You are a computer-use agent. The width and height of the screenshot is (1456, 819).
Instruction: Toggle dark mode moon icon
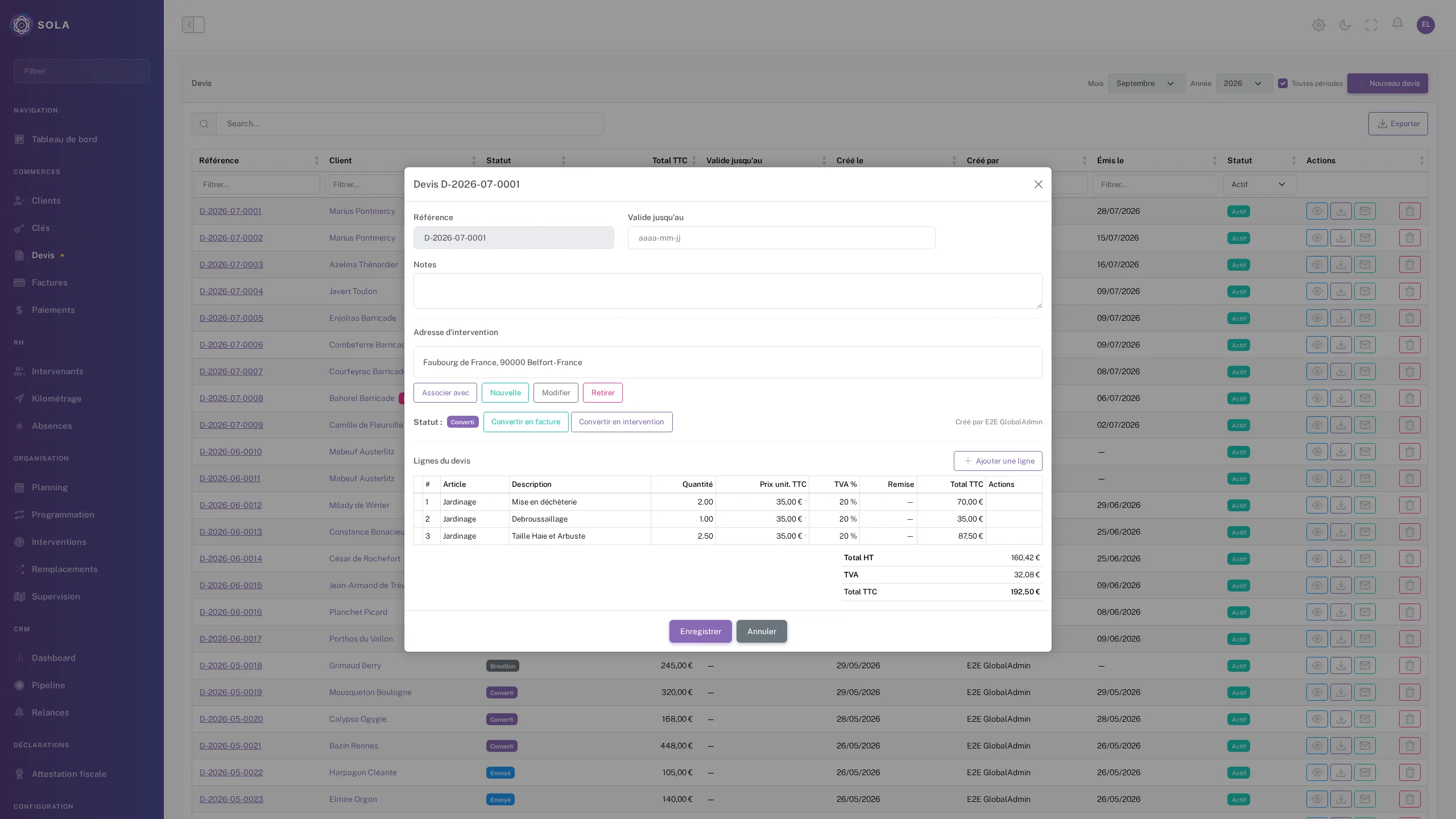coord(1345,25)
